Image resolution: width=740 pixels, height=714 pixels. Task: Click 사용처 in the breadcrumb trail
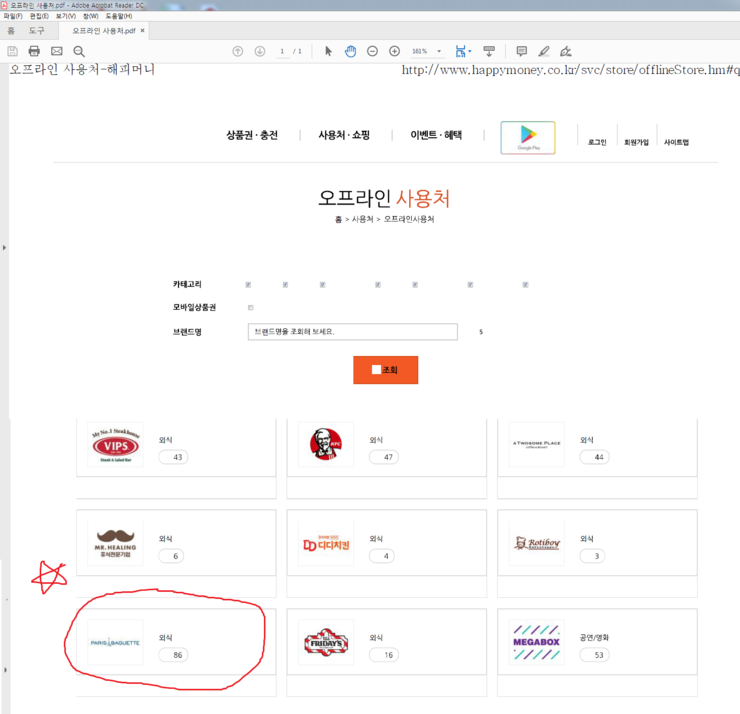pos(362,219)
